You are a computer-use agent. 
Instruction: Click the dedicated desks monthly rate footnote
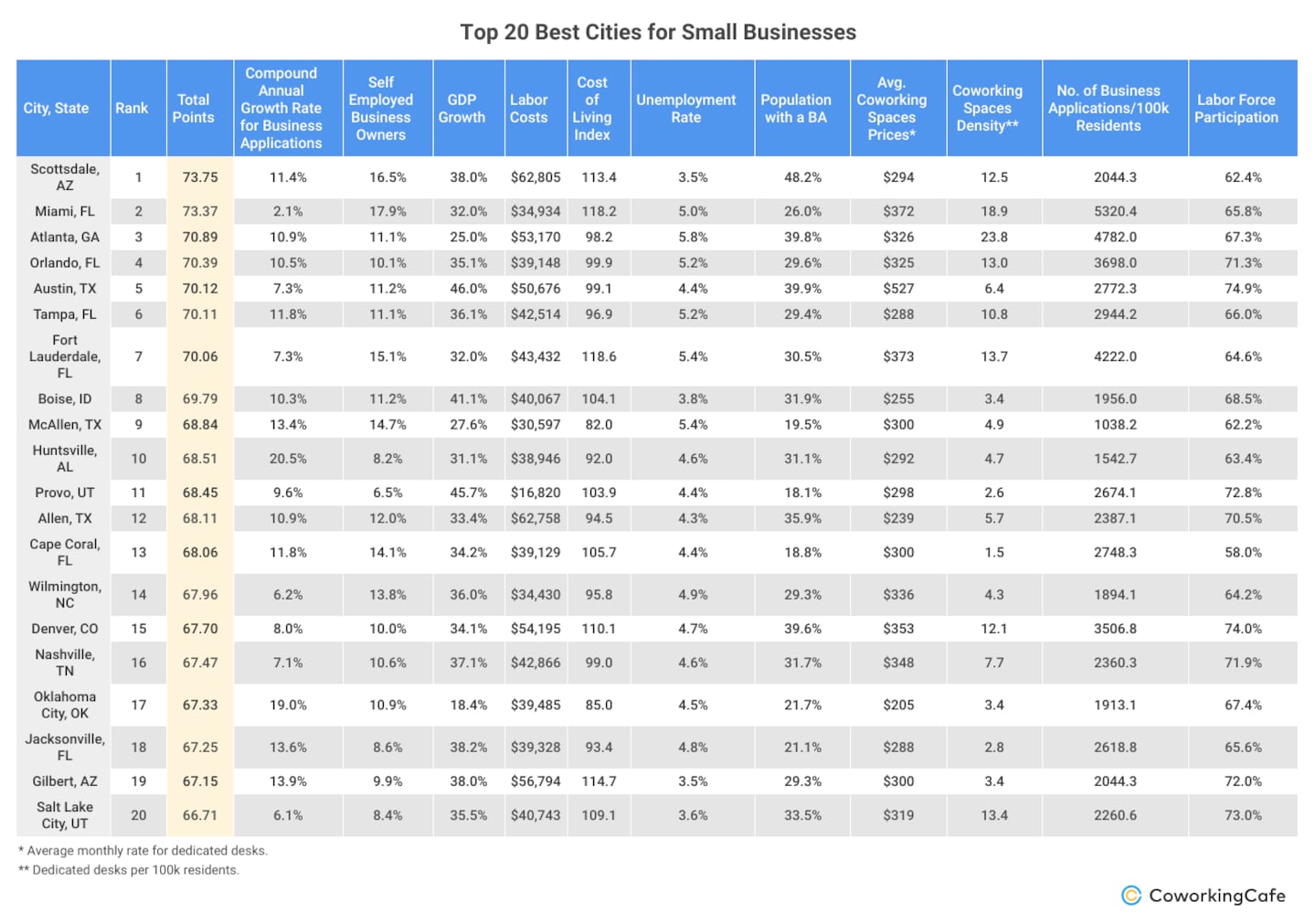coord(143,851)
